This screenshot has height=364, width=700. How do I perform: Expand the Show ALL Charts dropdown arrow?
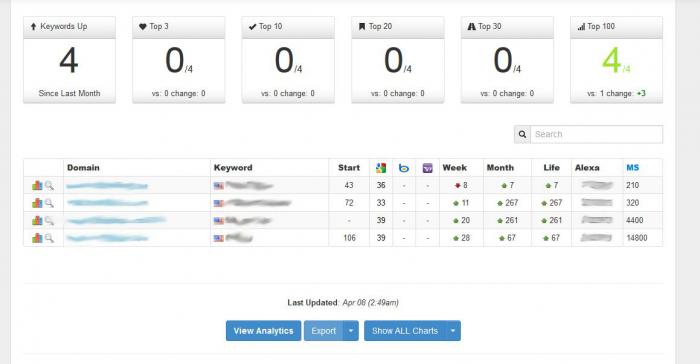(453, 331)
